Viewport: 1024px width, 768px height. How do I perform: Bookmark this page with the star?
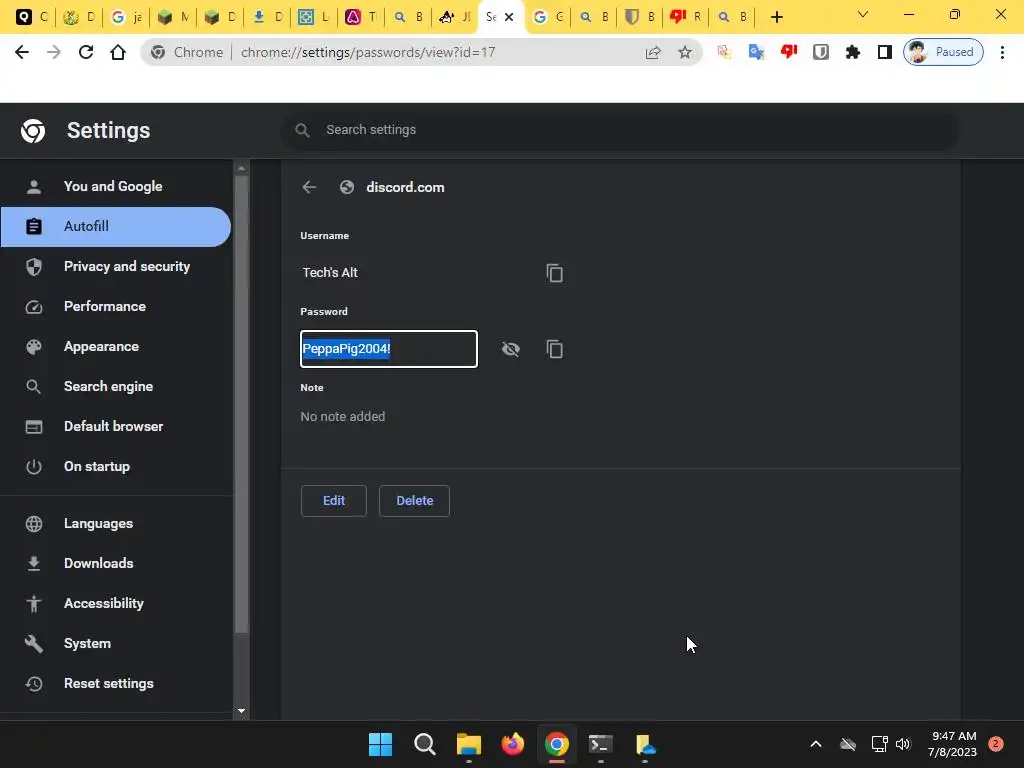[x=684, y=52]
